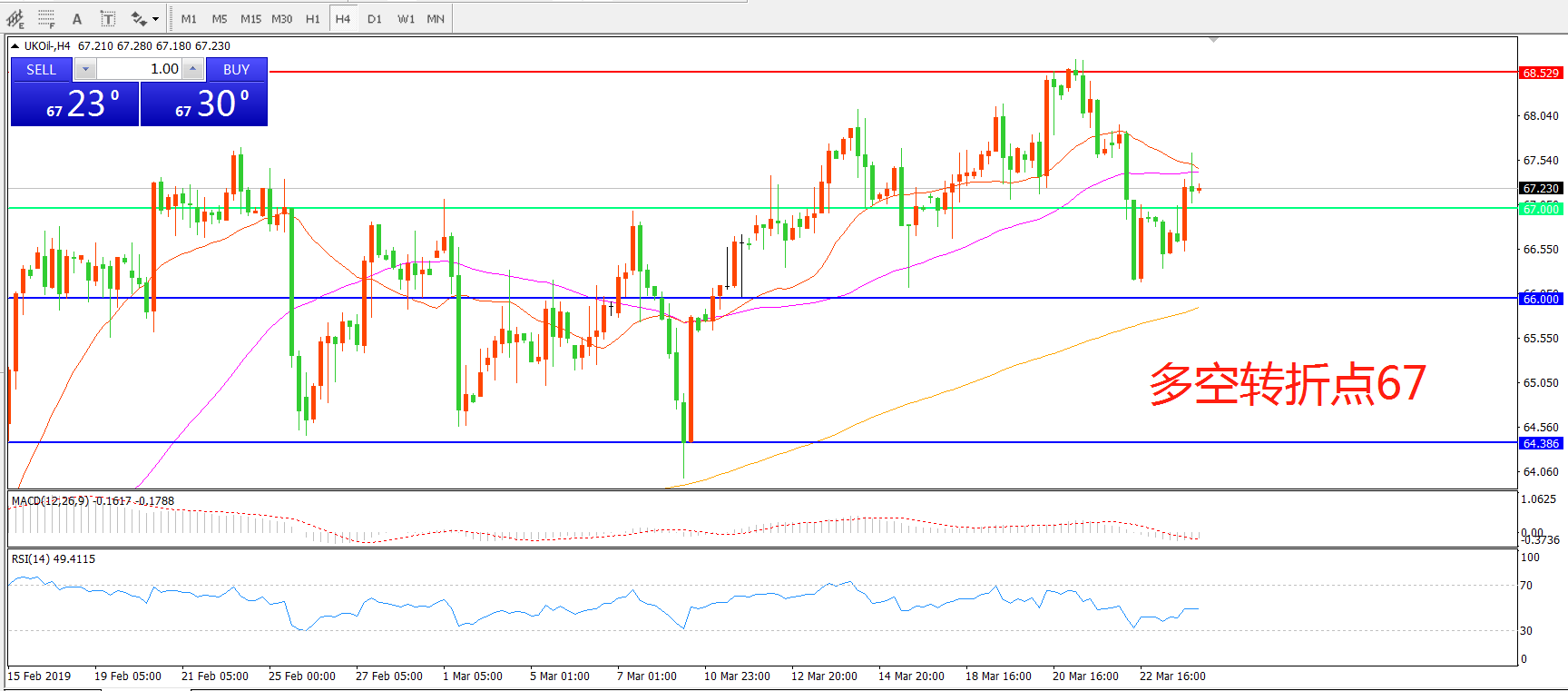
Task: Click the lot volume input field
Action: click(x=139, y=69)
